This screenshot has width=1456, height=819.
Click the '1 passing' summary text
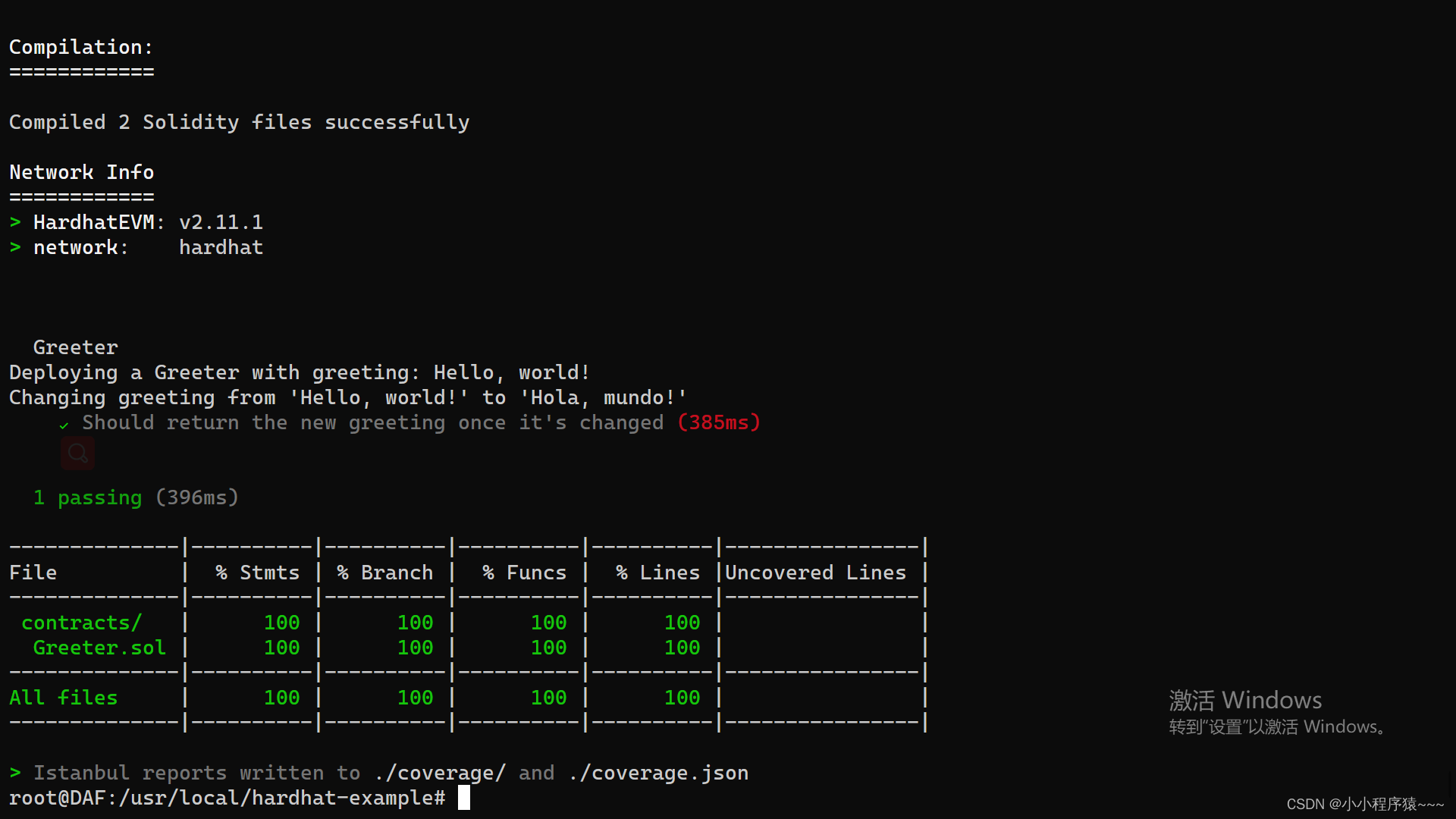click(x=88, y=497)
